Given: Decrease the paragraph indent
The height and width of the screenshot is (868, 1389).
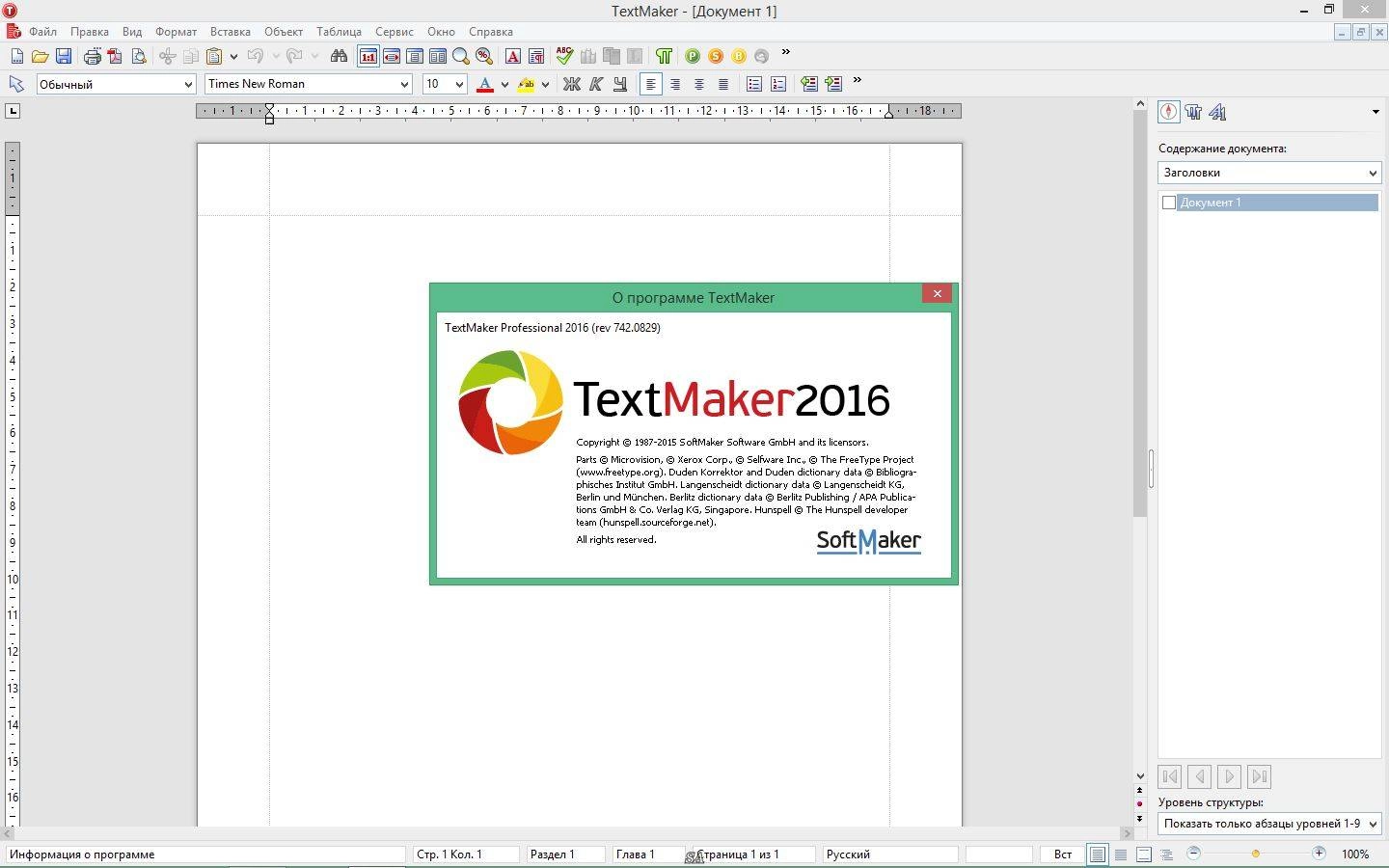Looking at the screenshot, I should (x=809, y=84).
